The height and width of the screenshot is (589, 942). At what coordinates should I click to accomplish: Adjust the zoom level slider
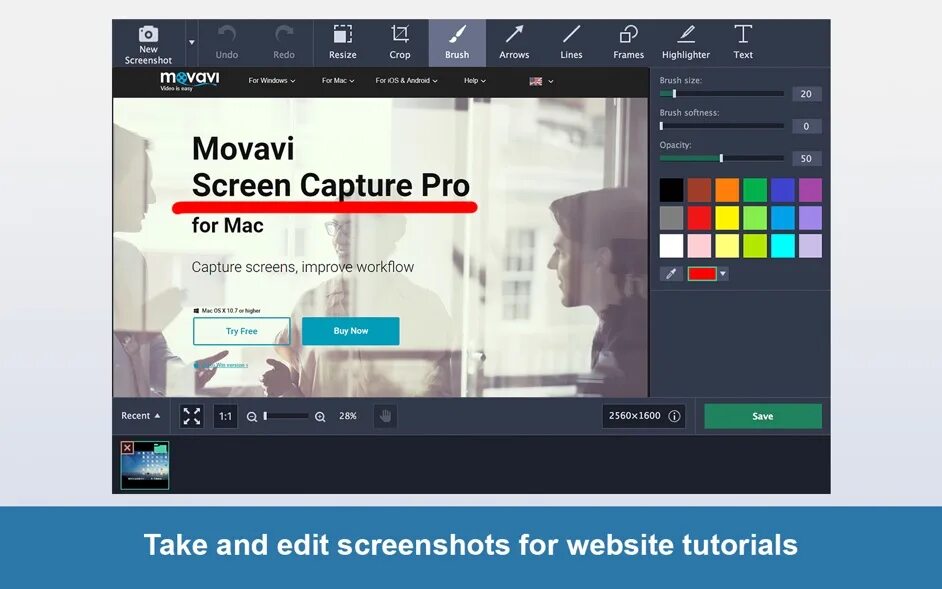pos(286,416)
